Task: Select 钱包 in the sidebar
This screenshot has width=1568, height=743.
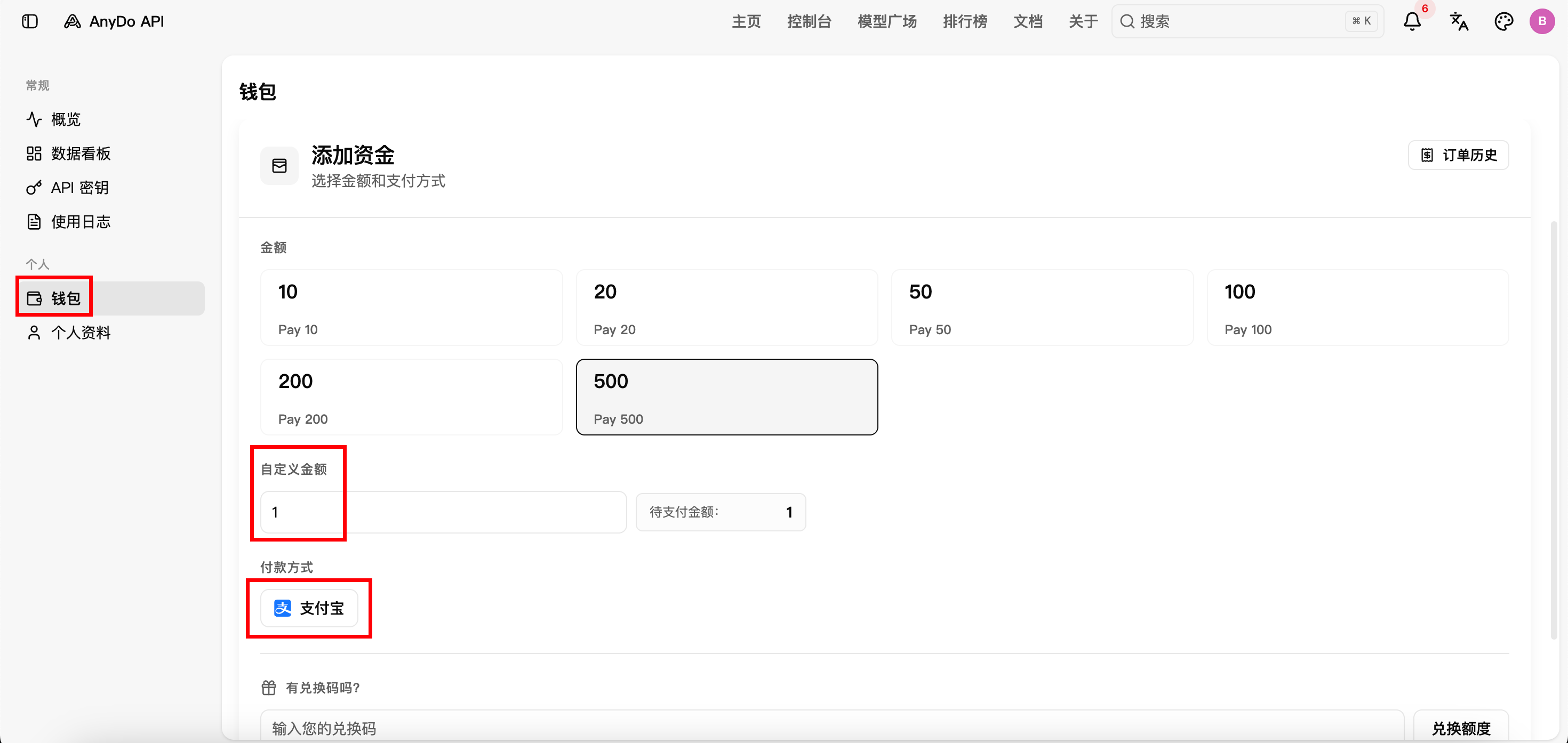Action: [x=111, y=298]
